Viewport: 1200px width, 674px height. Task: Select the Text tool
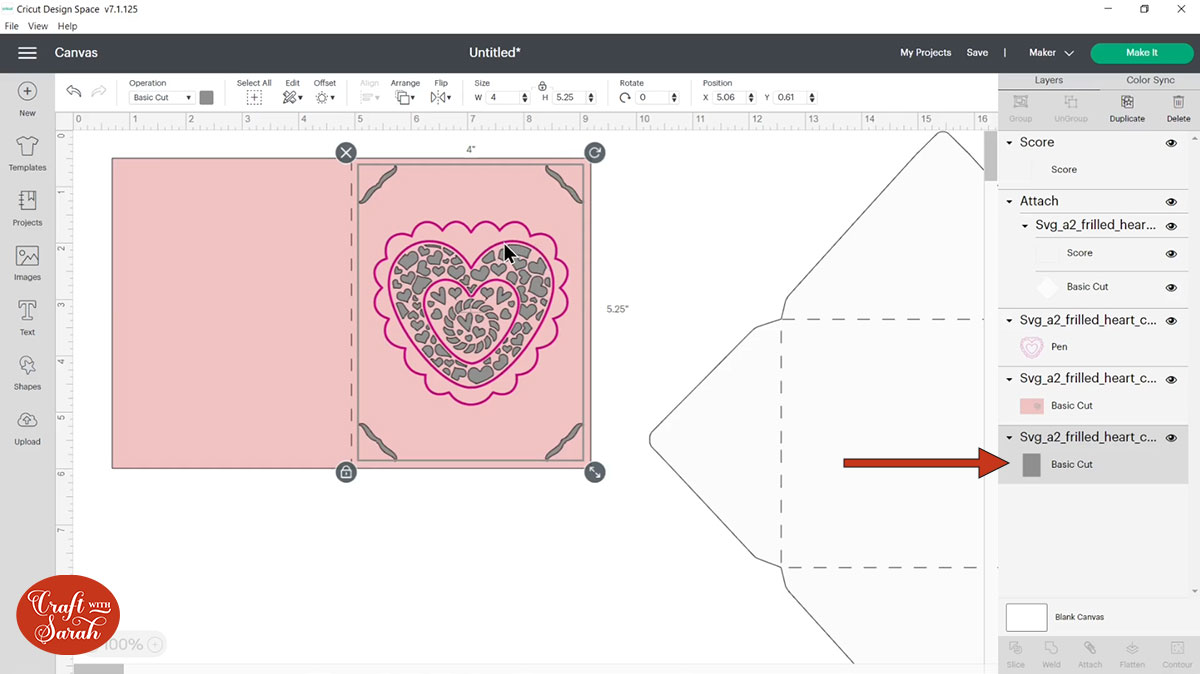(x=27, y=317)
